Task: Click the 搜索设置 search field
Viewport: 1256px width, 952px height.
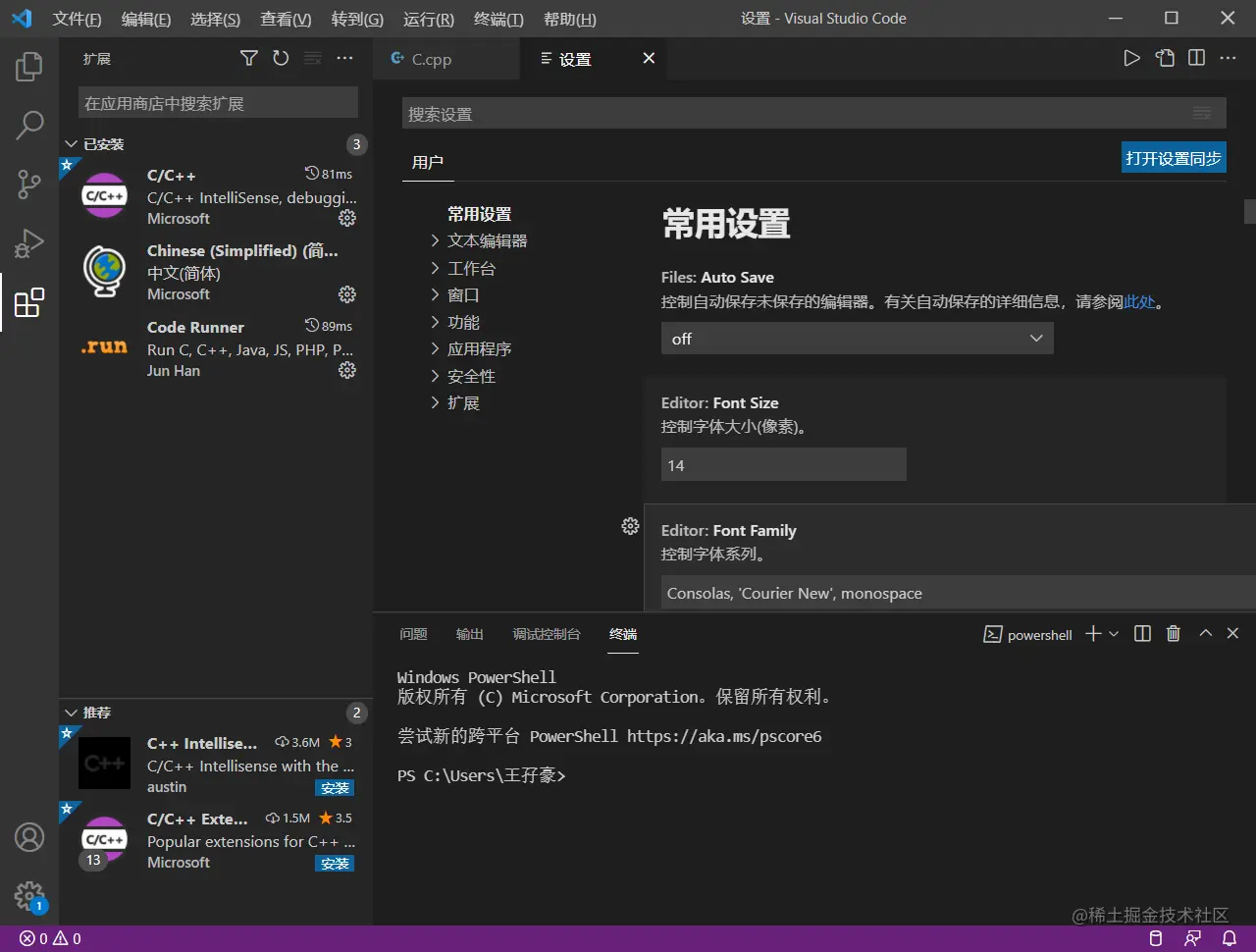Action: click(814, 114)
